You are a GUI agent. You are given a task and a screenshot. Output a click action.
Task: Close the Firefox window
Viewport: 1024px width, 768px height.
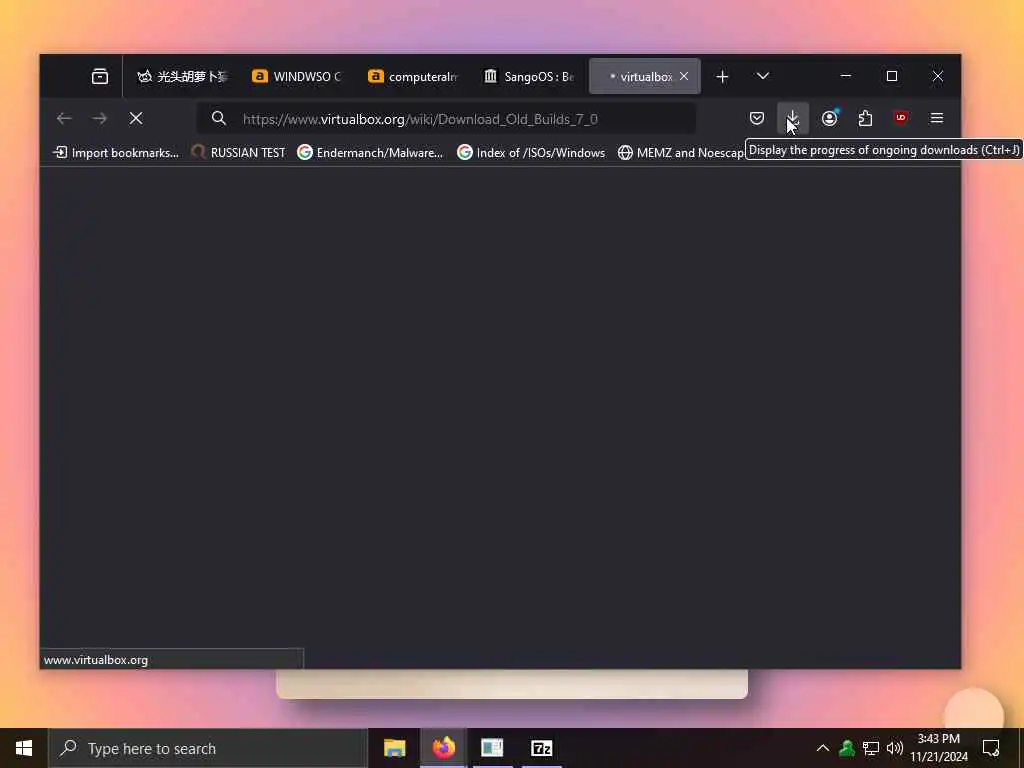point(938,76)
